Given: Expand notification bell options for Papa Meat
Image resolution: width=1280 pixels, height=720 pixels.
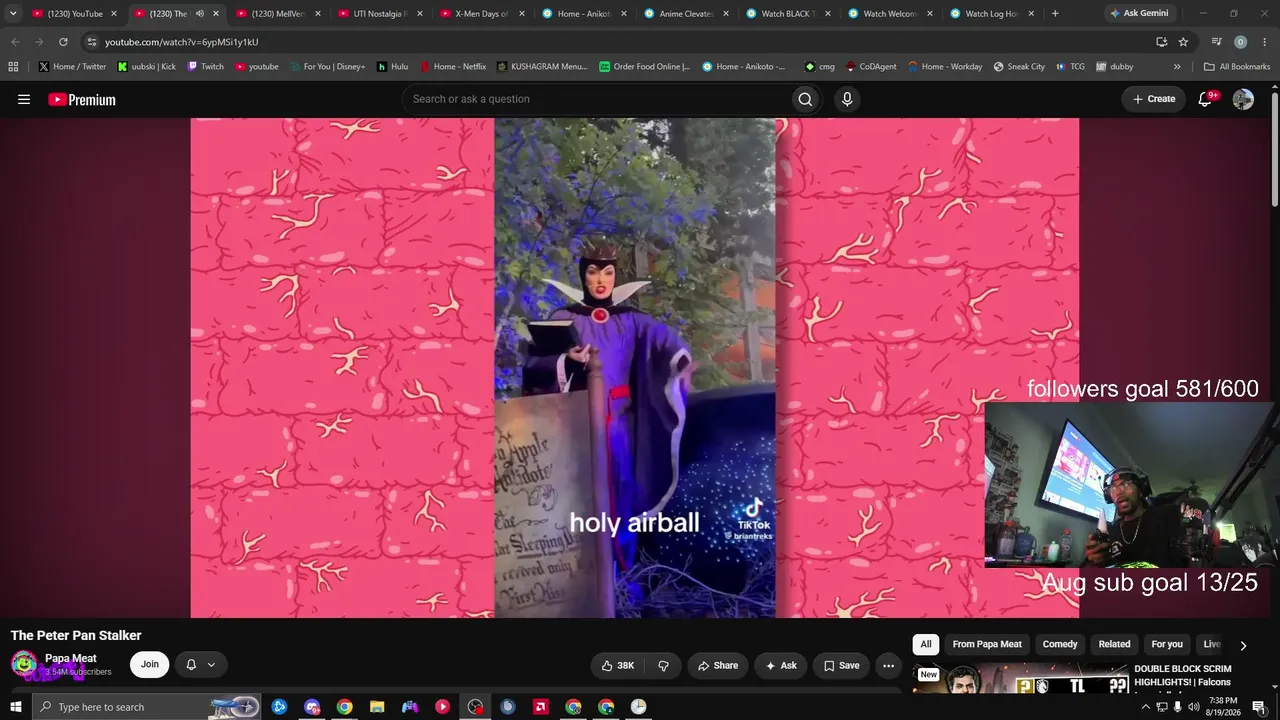Looking at the screenshot, I should coord(200,665).
